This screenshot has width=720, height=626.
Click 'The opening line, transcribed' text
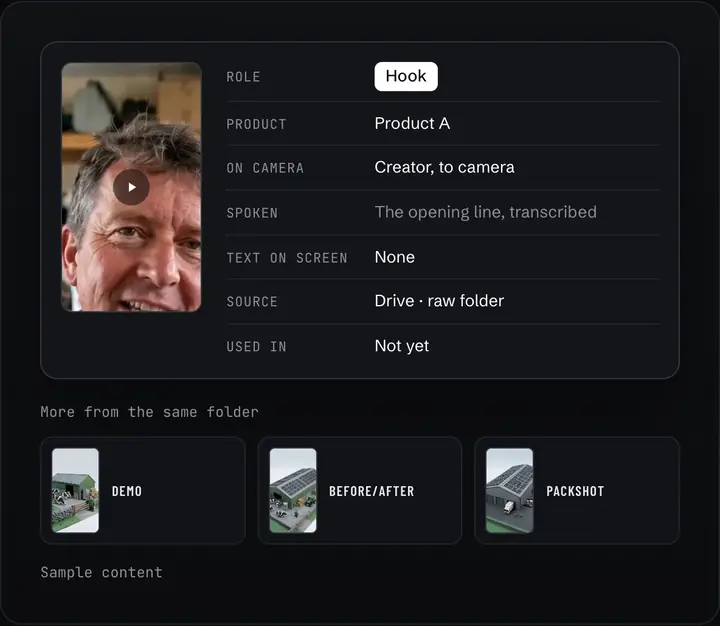click(485, 212)
